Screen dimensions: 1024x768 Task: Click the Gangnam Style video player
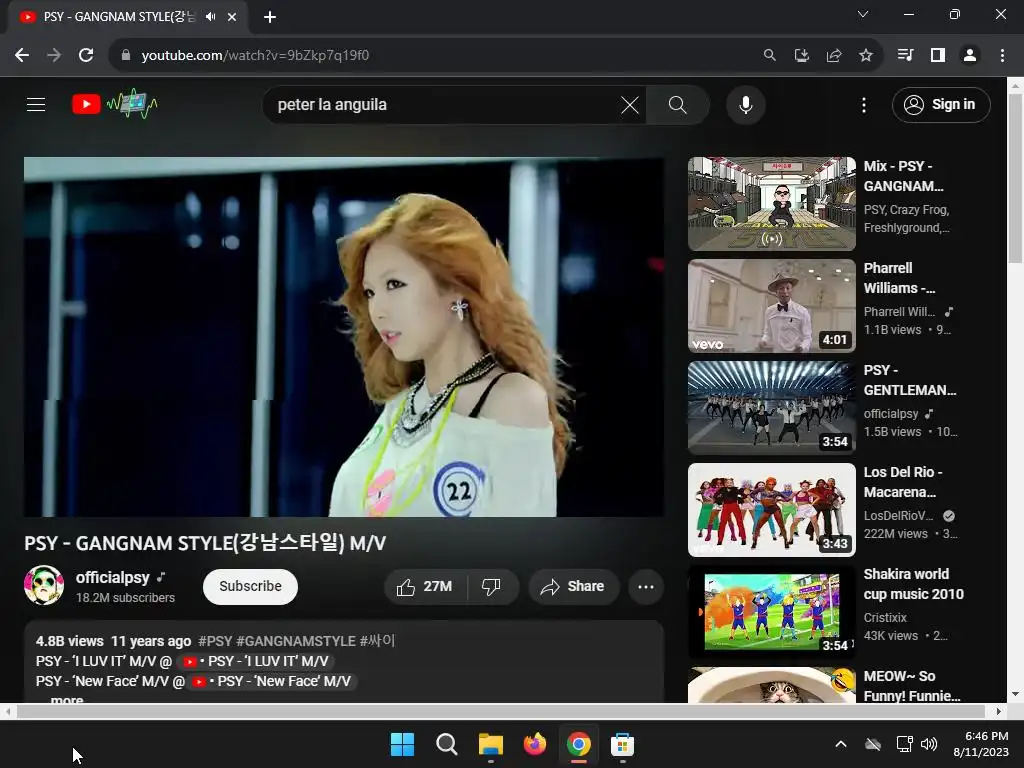coord(344,337)
